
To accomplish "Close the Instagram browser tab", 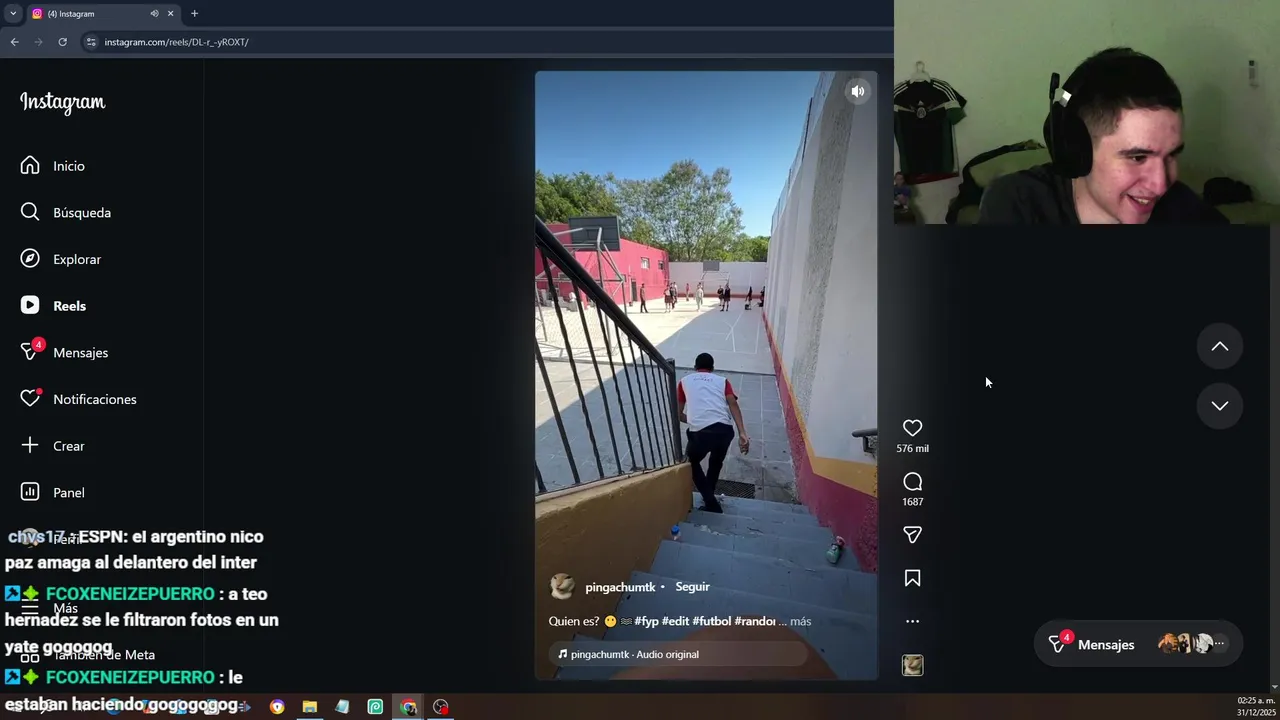I will (x=170, y=14).
